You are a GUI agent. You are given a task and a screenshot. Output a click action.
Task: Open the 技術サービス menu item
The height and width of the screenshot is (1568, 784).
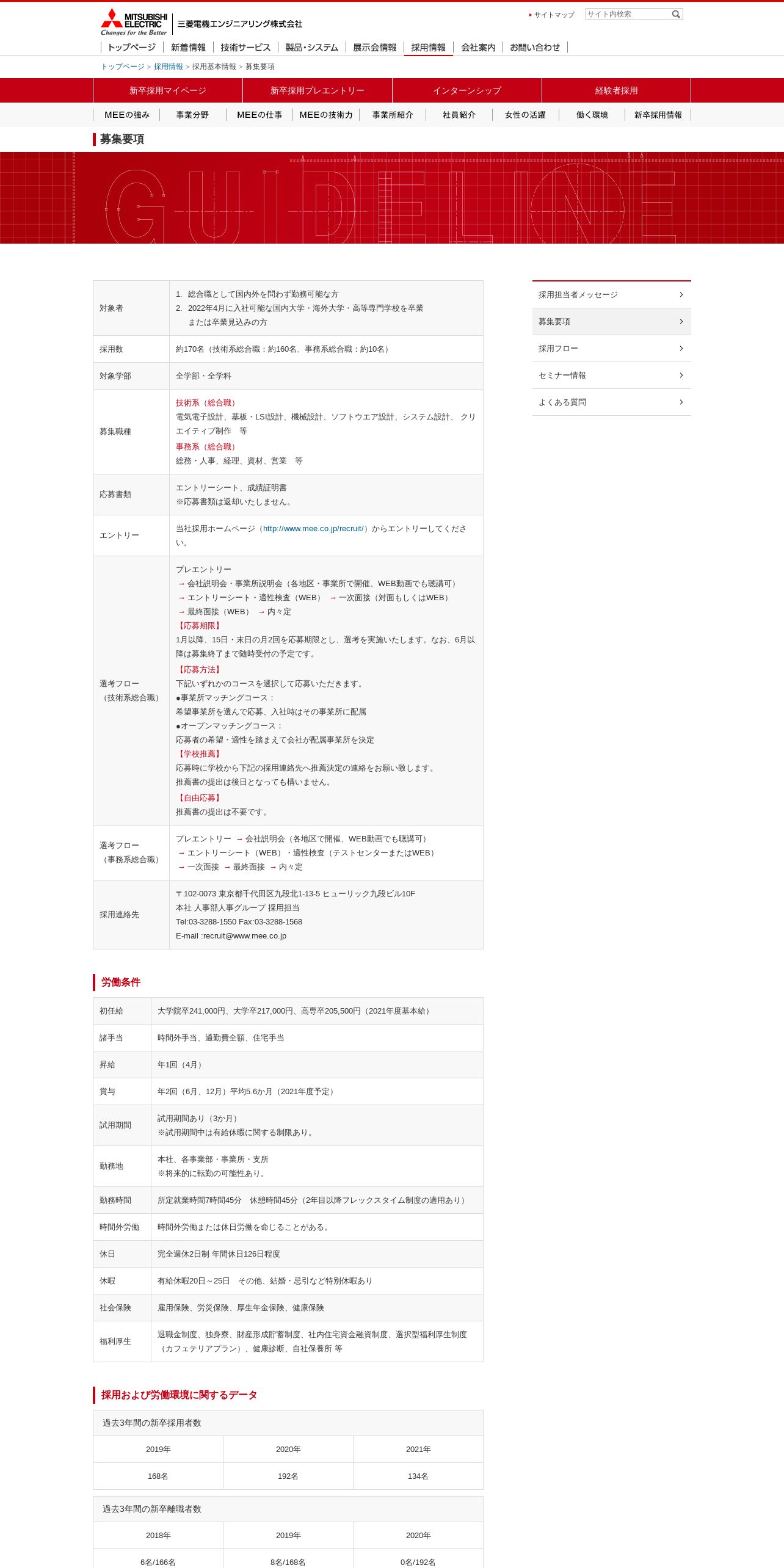(245, 47)
